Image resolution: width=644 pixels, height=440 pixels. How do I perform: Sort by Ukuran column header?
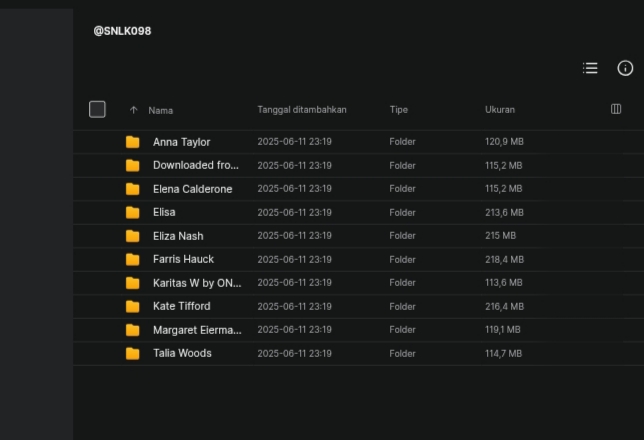pos(500,110)
